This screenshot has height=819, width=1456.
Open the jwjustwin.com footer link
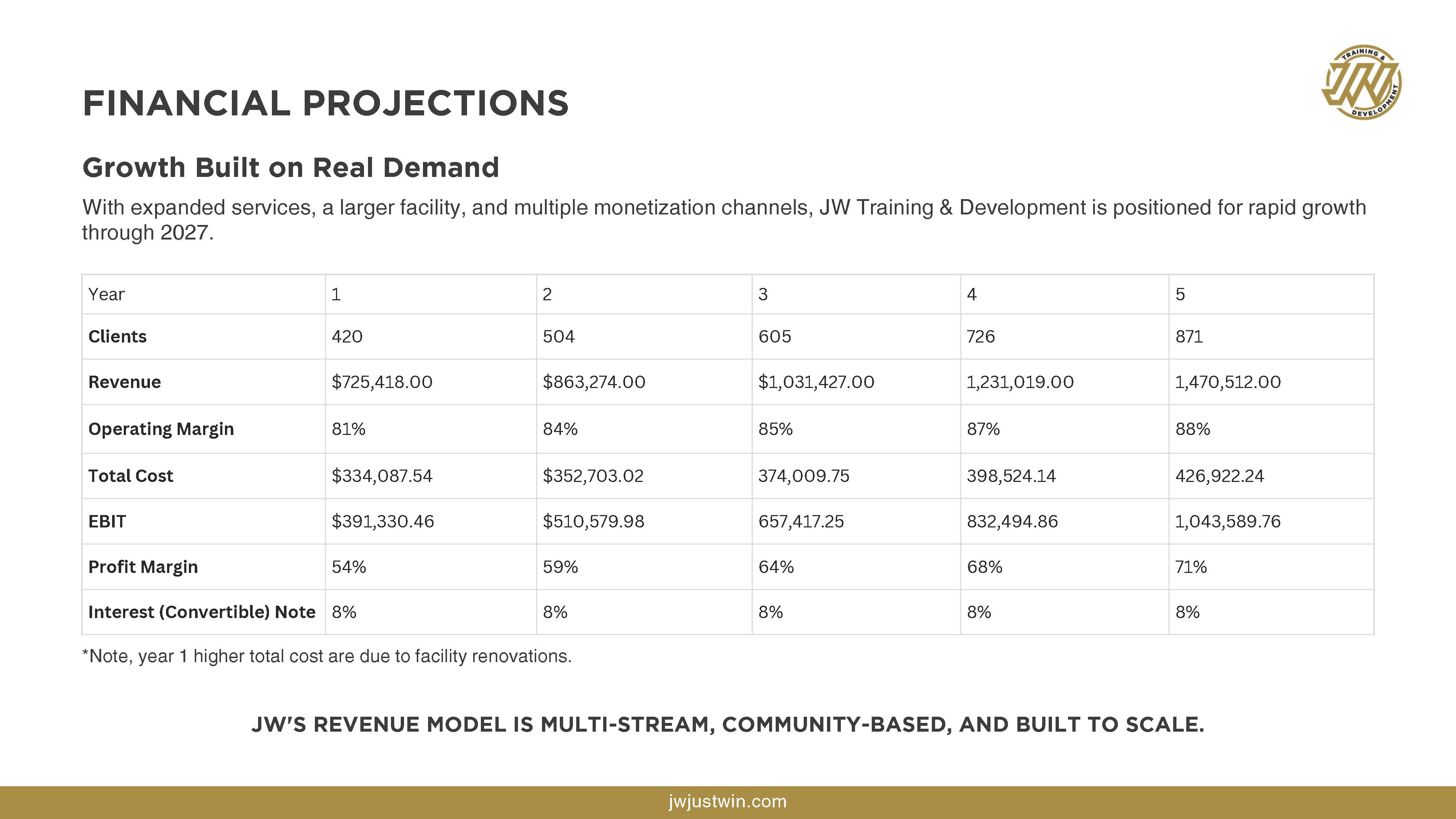(x=727, y=802)
